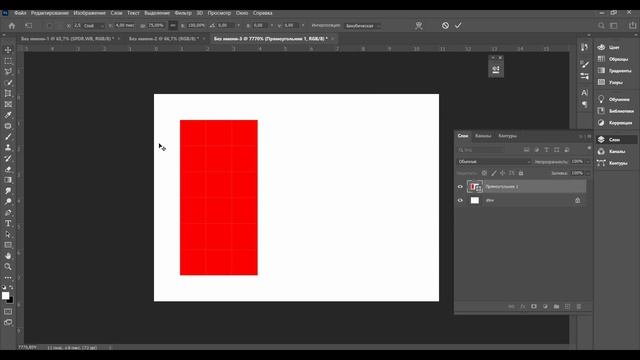Toggle the pixel layers filter icon

(x=527, y=150)
